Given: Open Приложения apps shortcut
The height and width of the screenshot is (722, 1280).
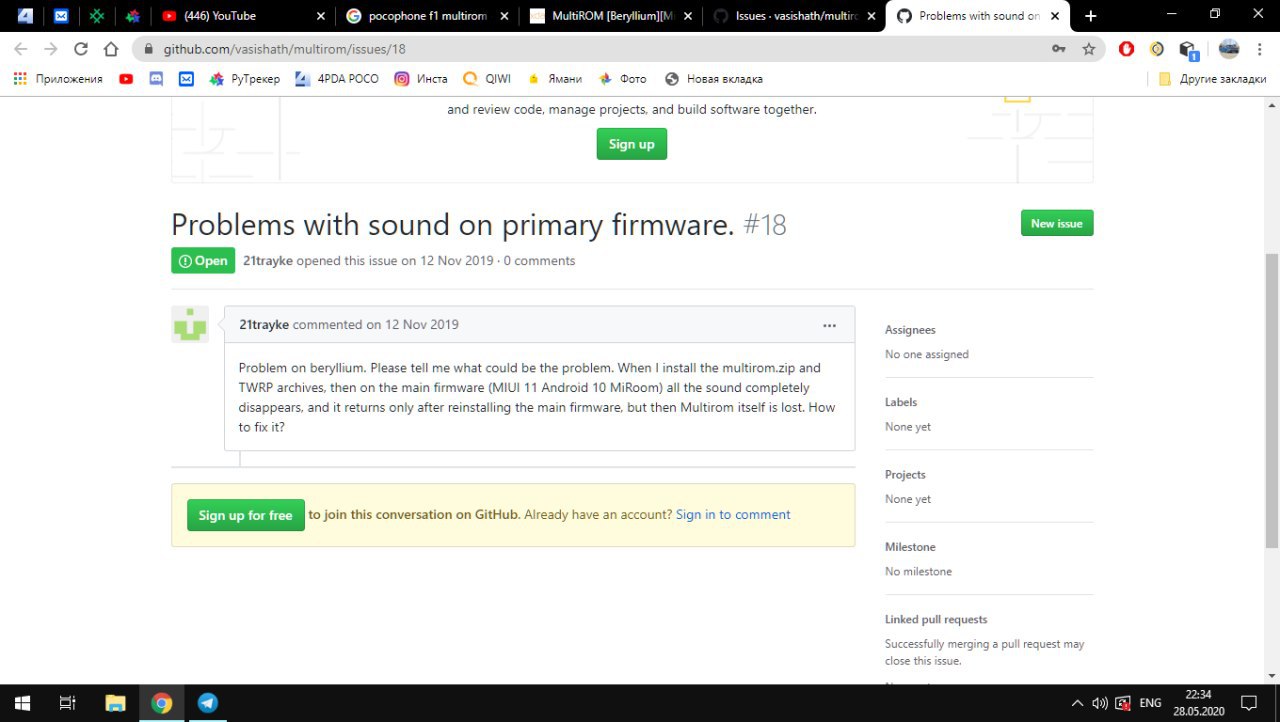Looking at the screenshot, I should (x=58, y=79).
